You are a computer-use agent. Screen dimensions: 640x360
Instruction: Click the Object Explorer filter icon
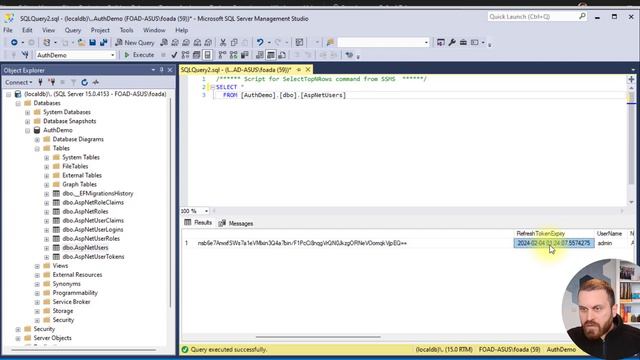[73, 82]
